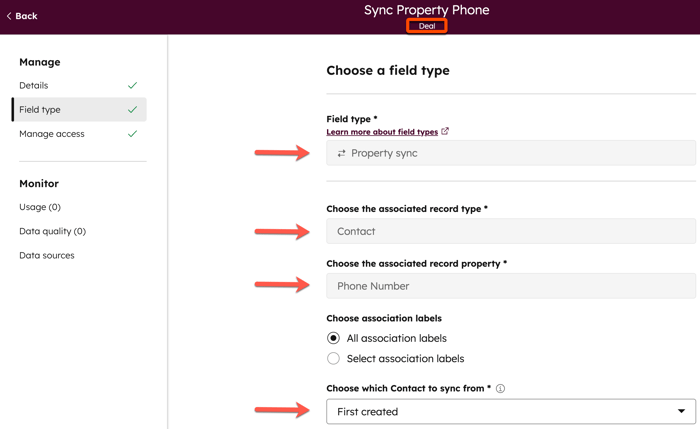Click the green checkmark beside Manage access

coord(132,134)
